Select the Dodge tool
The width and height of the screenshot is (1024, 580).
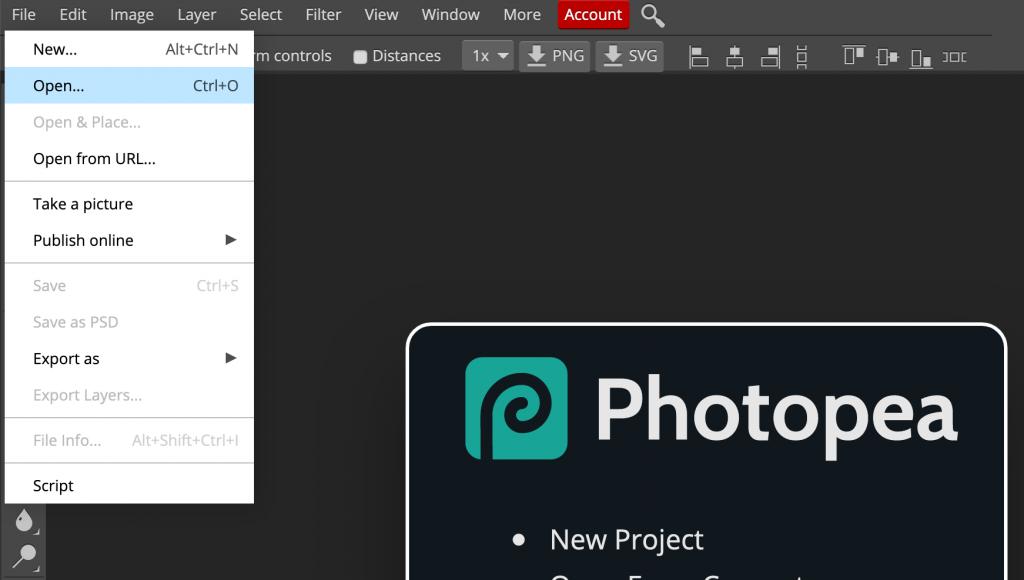[24, 556]
